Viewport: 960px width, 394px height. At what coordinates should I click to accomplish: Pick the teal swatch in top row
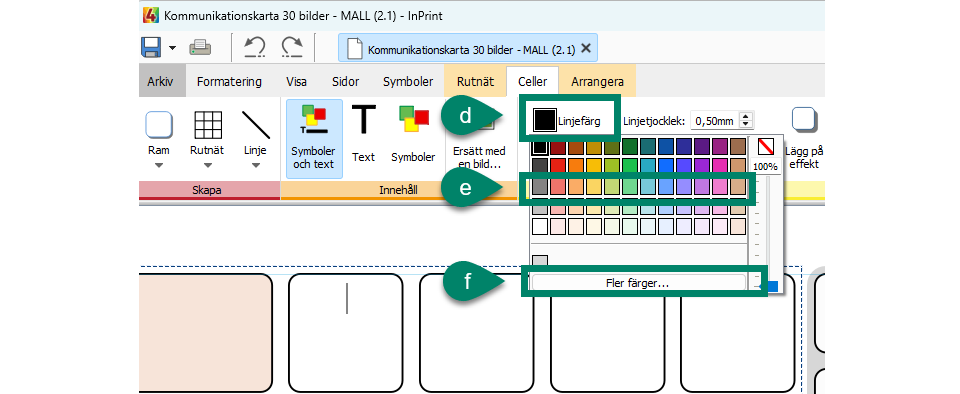coord(649,147)
